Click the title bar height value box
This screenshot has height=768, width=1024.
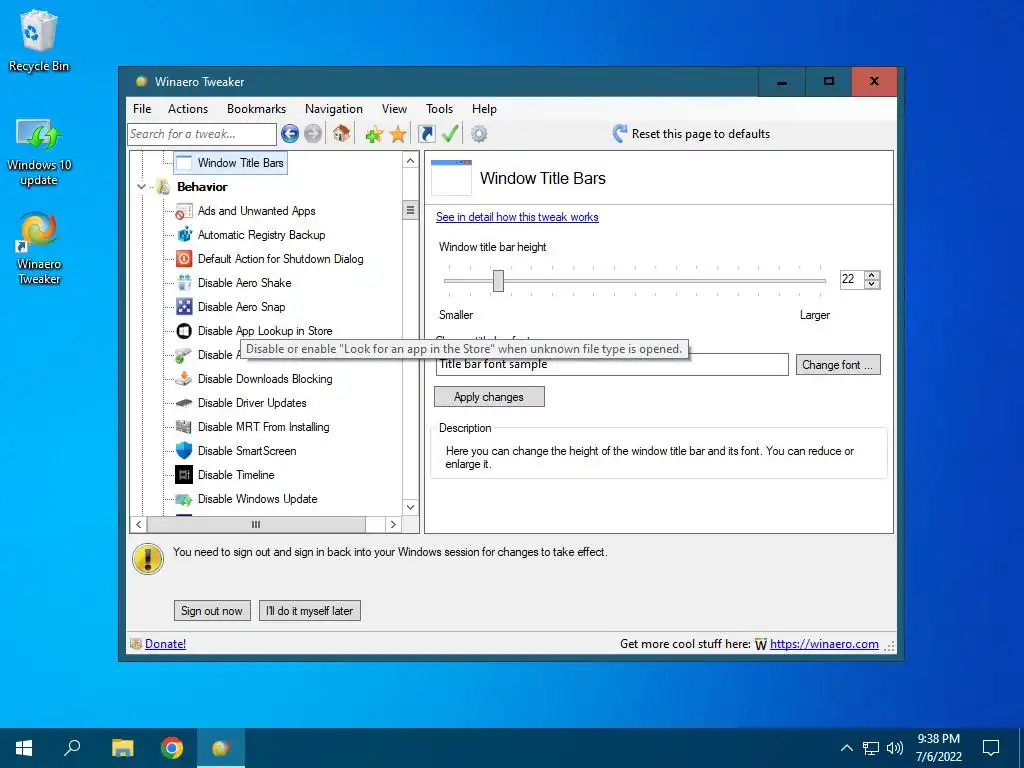coord(852,280)
